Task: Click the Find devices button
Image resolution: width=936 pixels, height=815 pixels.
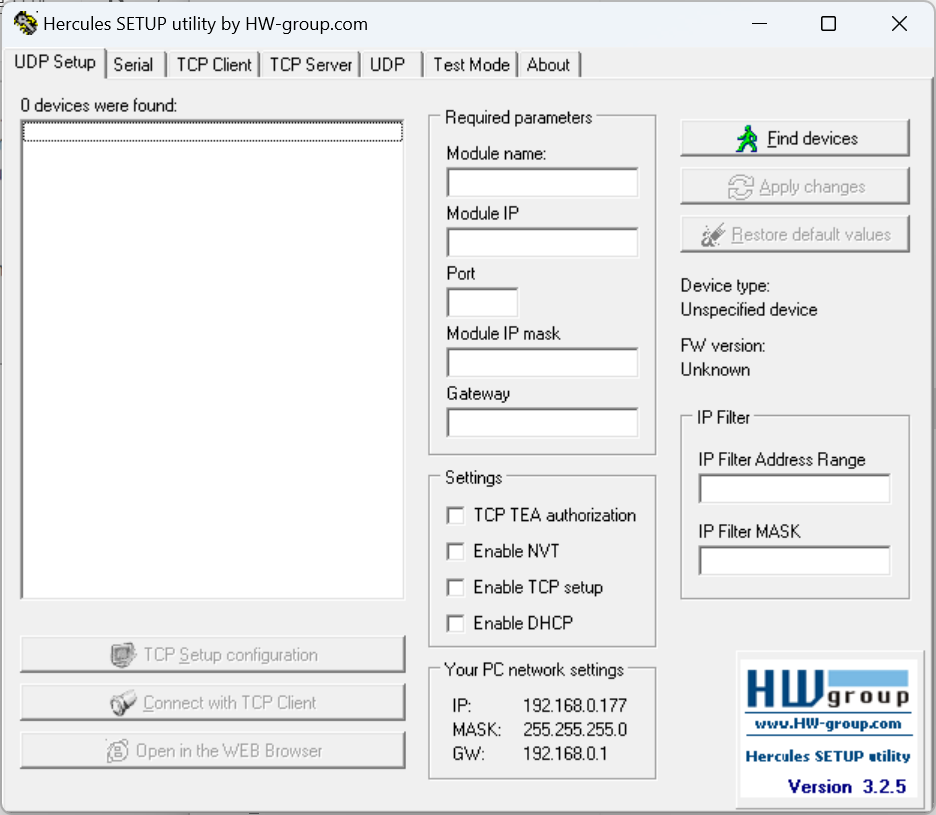Action: (x=795, y=139)
